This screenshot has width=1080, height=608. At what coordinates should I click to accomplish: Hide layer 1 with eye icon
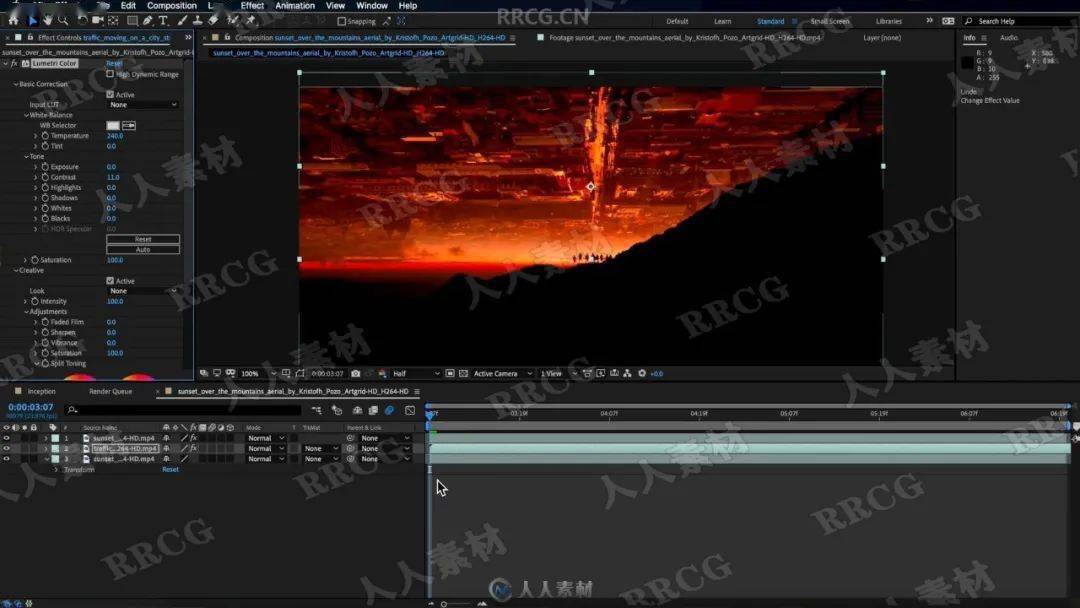click(x=7, y=438)
